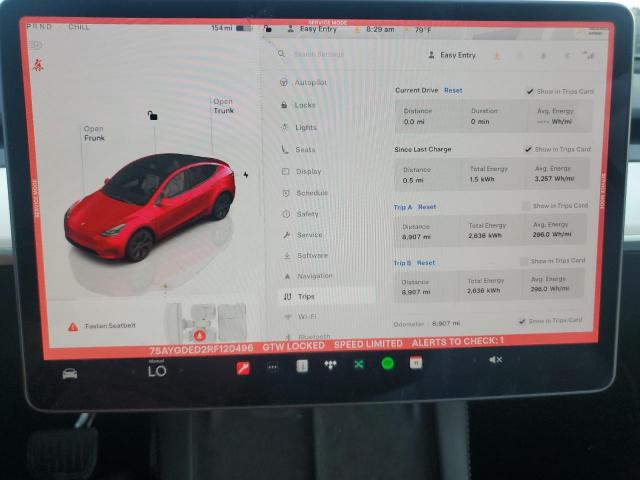This screenshot has height=480, width=640.
Task: Tap the Fasten Seatbelt alert
Action: (x=102, y=326)
